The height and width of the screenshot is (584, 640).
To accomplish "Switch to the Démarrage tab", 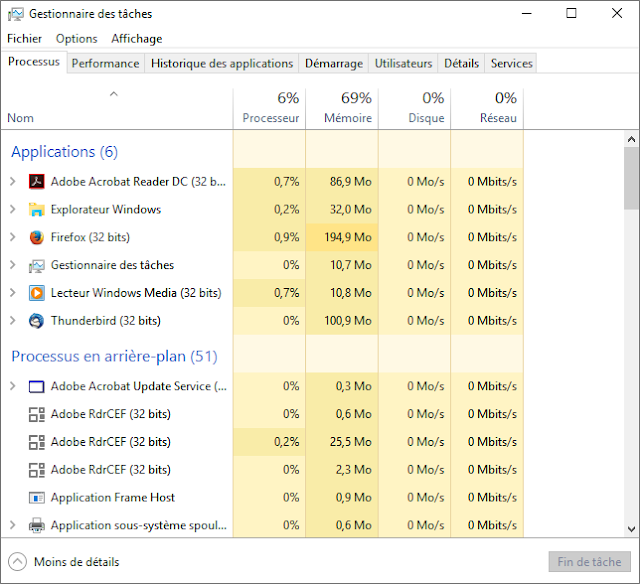I will click(333, 63).
